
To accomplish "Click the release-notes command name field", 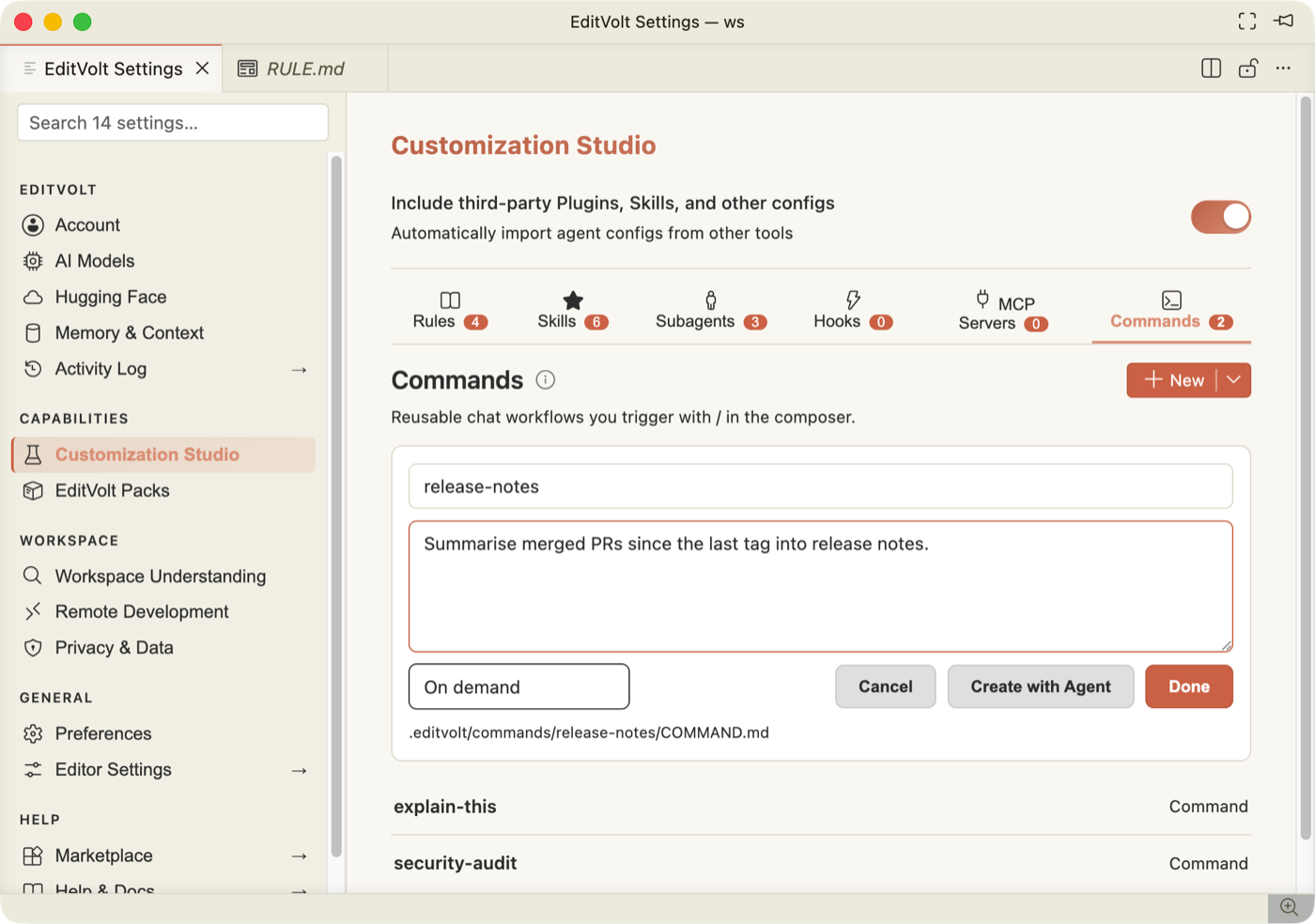I will click(x=821, y=486).
